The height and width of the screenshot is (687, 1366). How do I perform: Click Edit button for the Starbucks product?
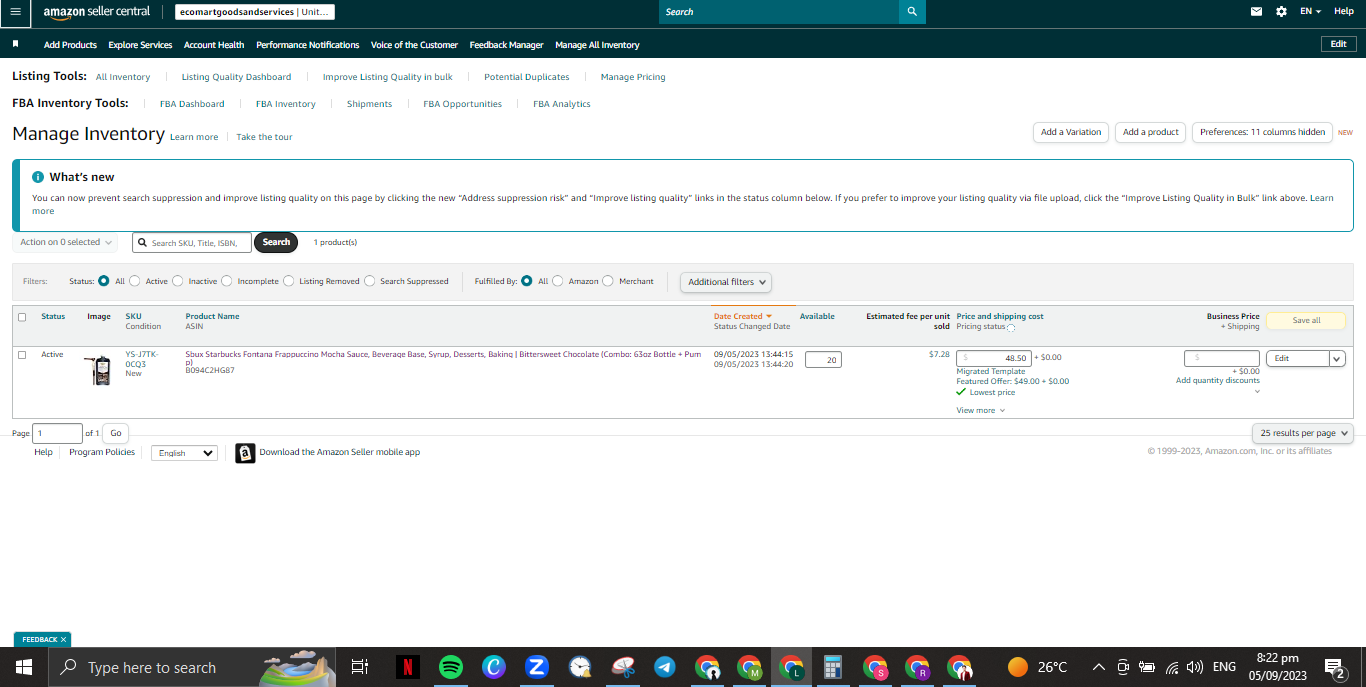[1297, 358]
